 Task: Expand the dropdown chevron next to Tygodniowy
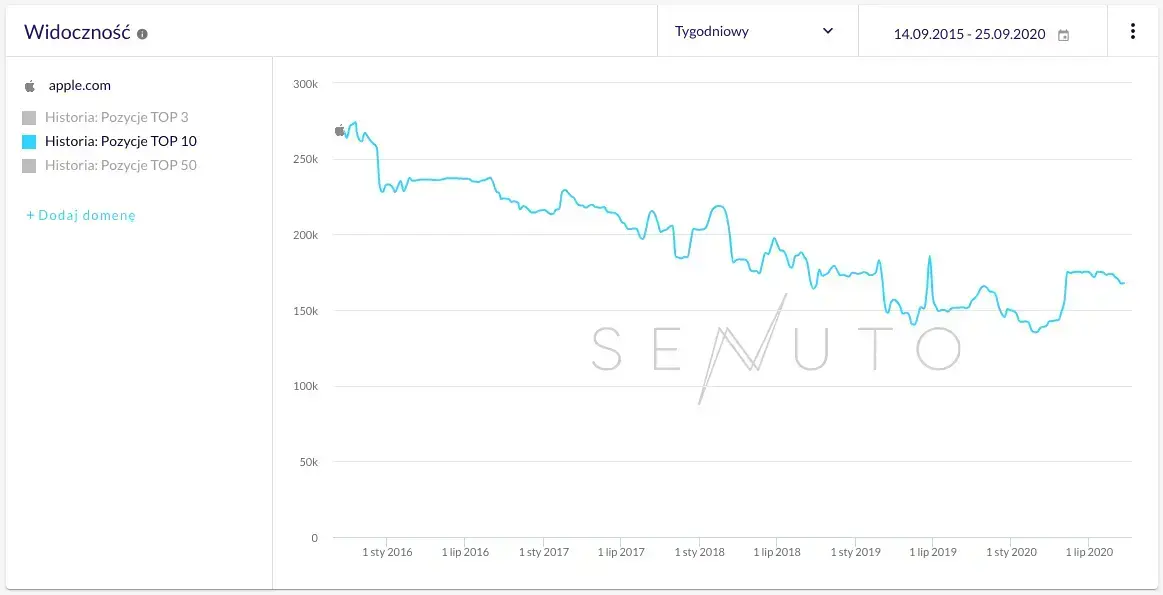tap(828, 31)
